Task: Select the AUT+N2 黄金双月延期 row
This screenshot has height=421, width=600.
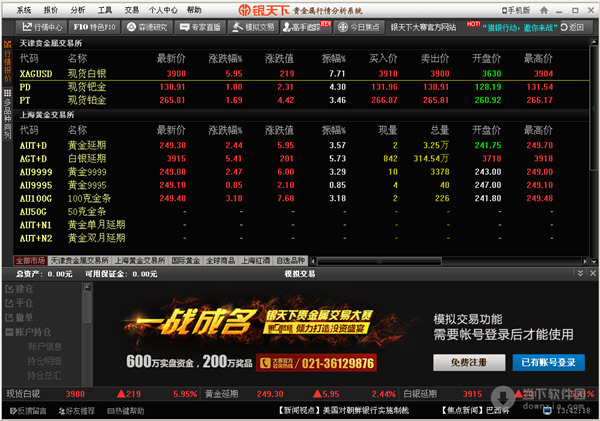Action: [301, 238]
